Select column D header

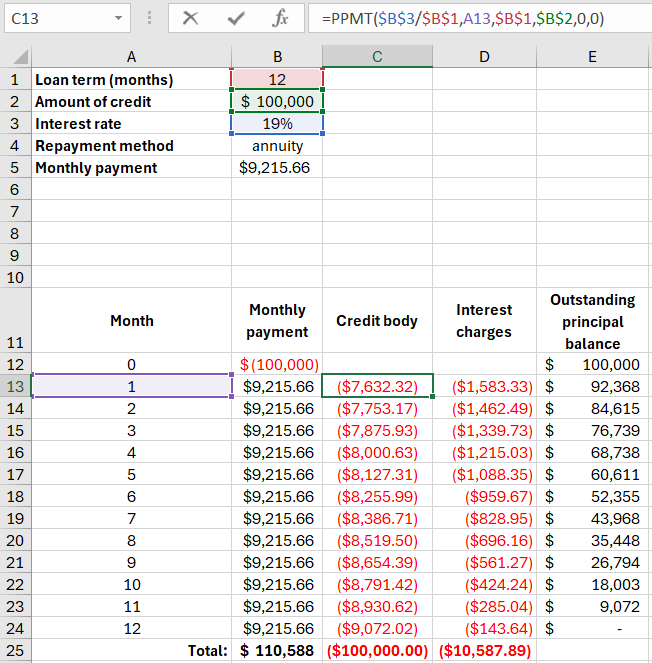tap(484, 57)
